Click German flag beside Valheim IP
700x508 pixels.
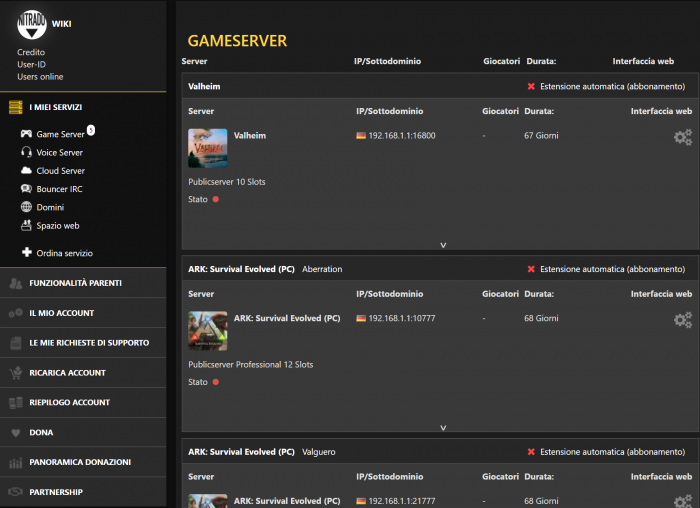click(361, 136)
